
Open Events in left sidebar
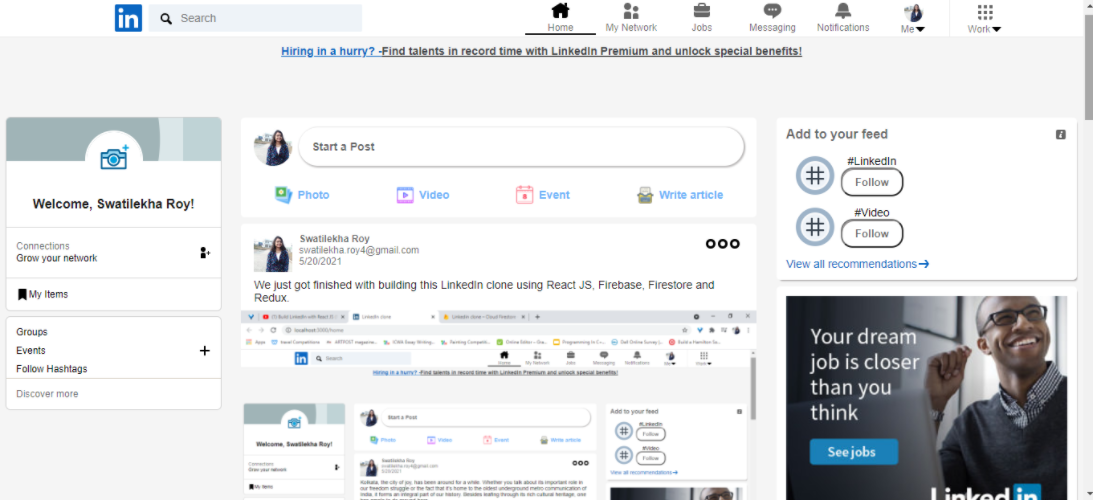coord(31,350)
